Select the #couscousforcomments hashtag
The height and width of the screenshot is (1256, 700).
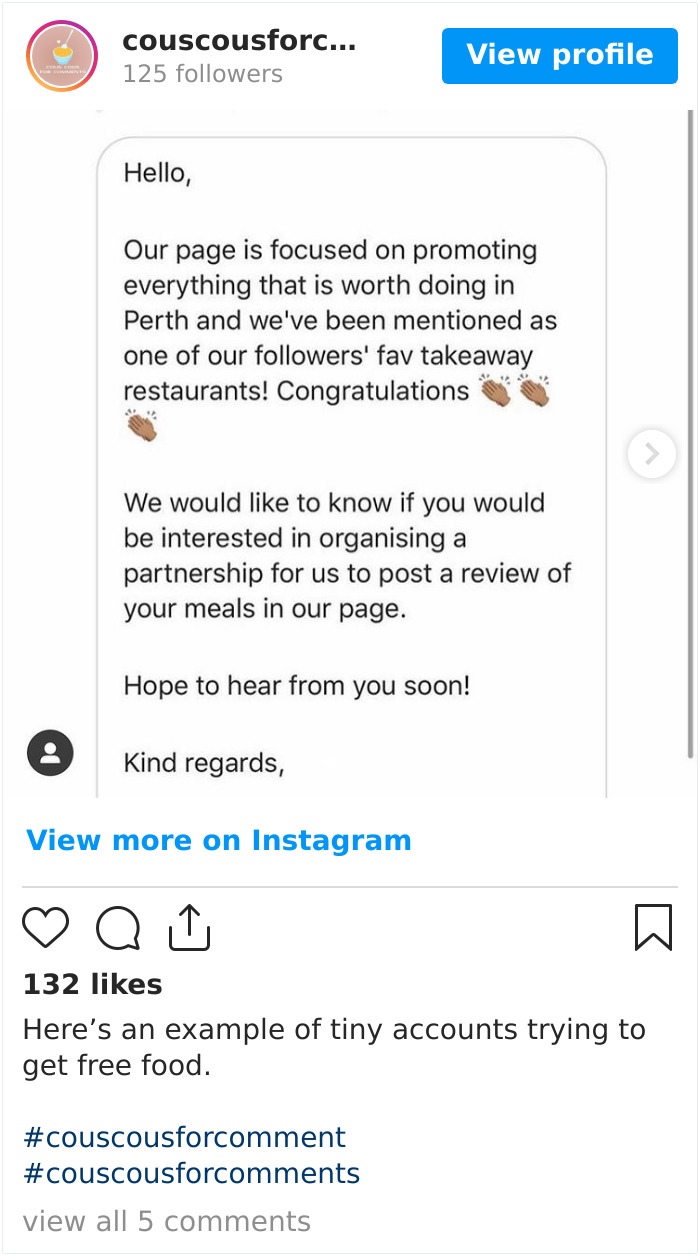pos(191,1173)
